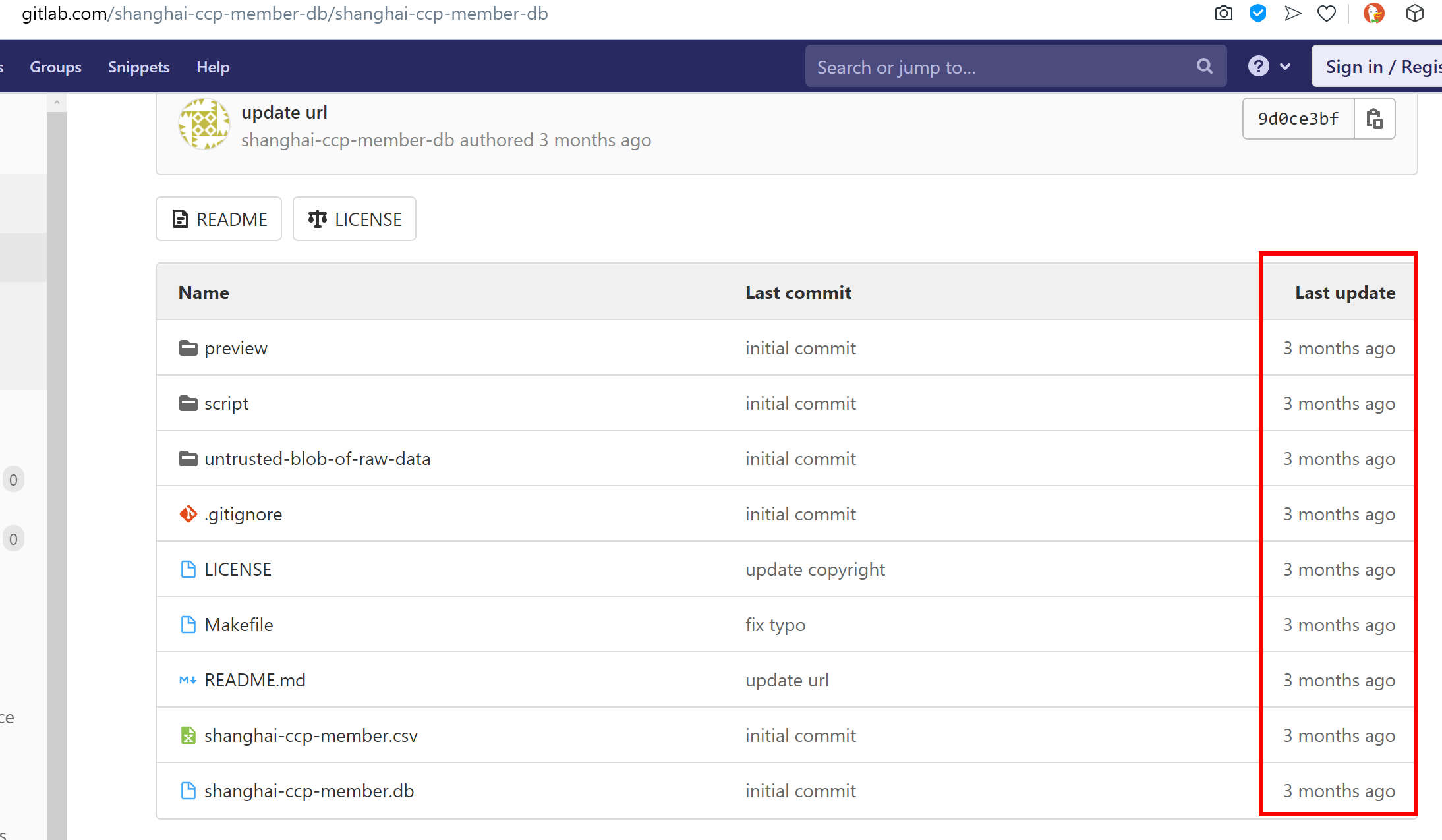Click the 'fix typo' commit message
The height and width of the screenshot is (840, 1442).
pos(775,625)
